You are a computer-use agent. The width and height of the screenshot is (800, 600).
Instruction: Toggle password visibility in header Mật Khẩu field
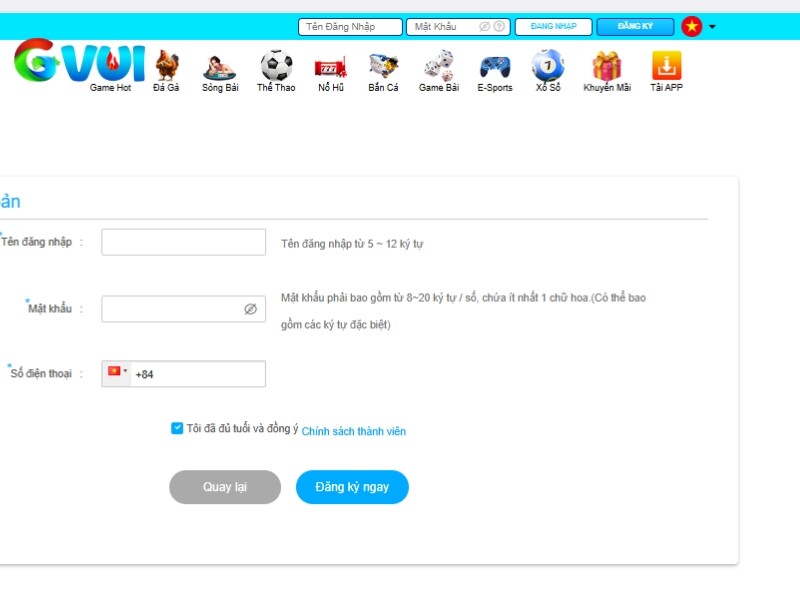tap(484, 27)
